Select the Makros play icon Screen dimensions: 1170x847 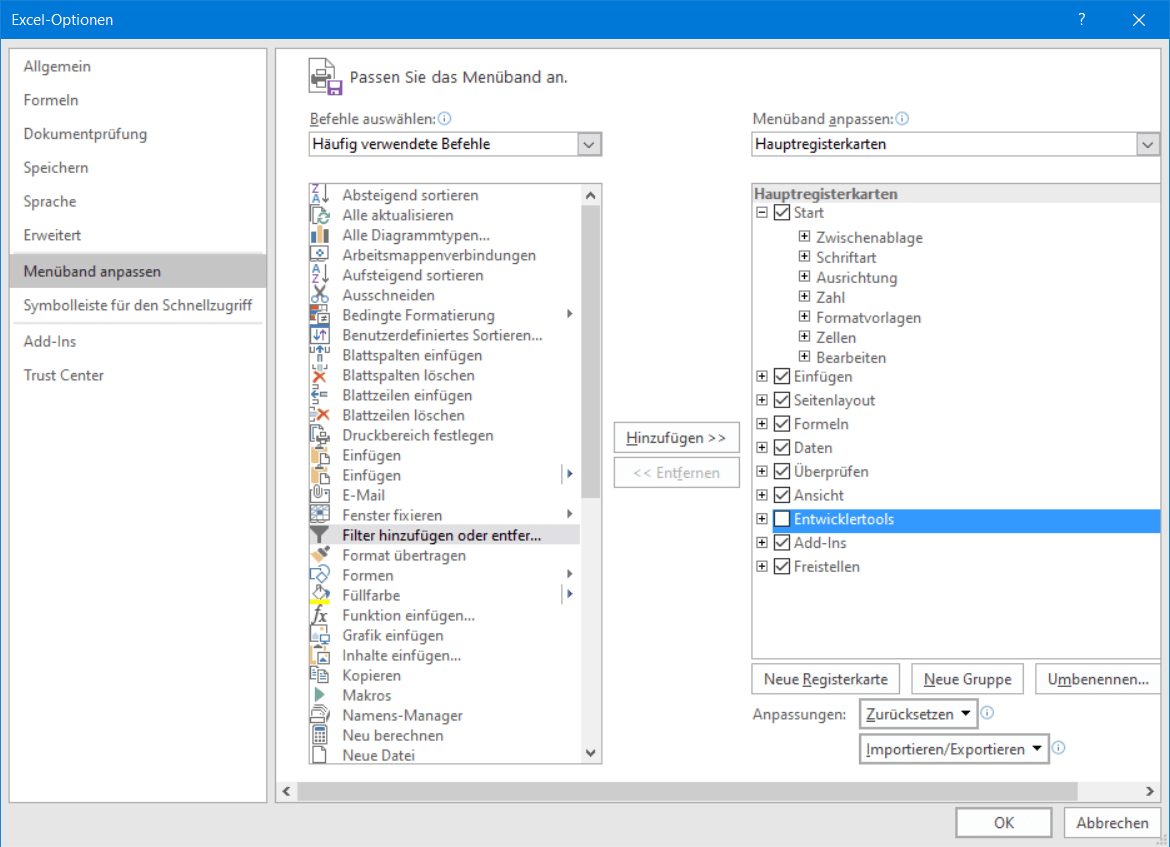(320, 695)
